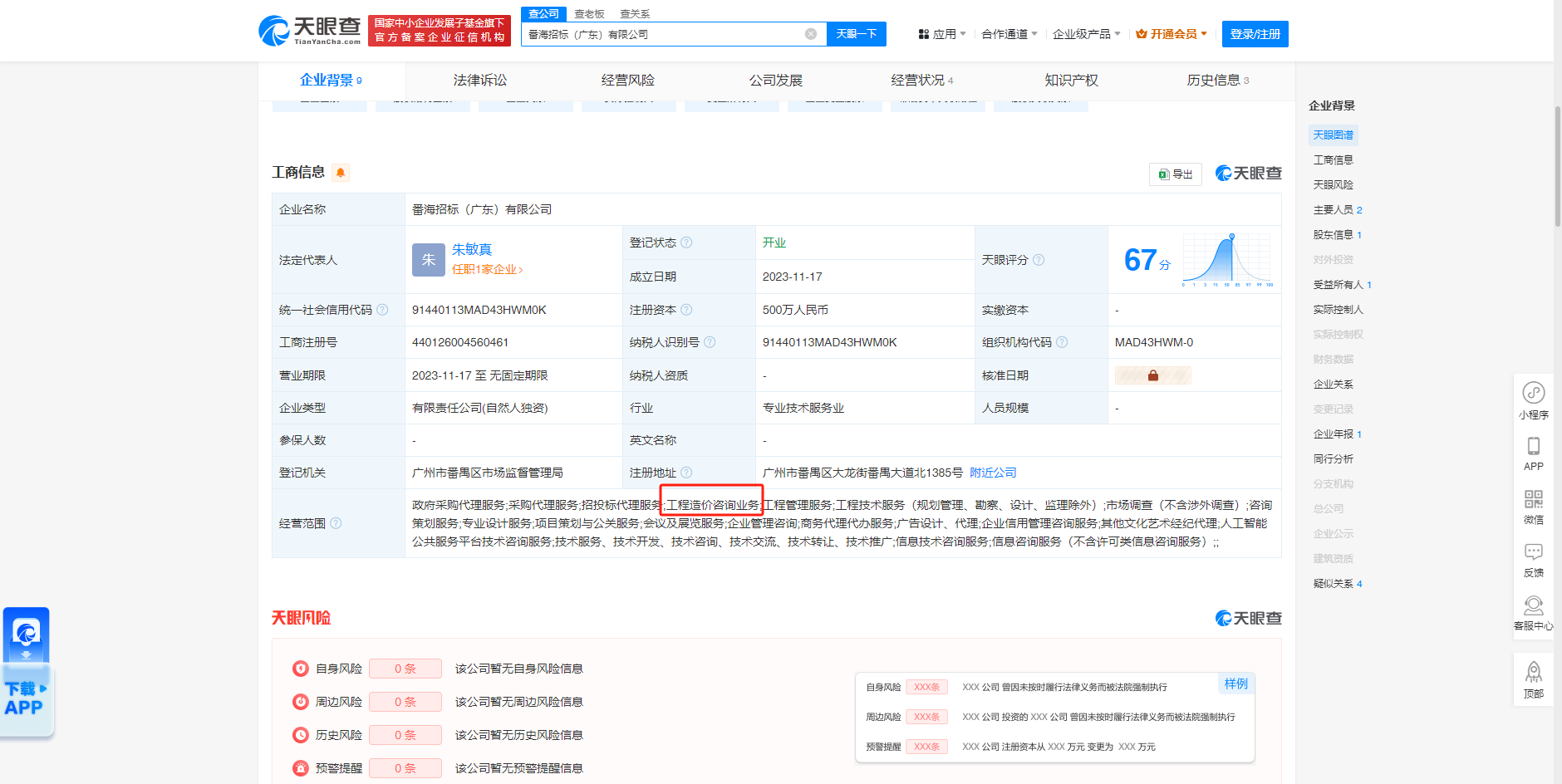The width and height of the screenshot is (1562, 784).
Task: Click the 下载APP floating banner
Action: pos(27,671)
